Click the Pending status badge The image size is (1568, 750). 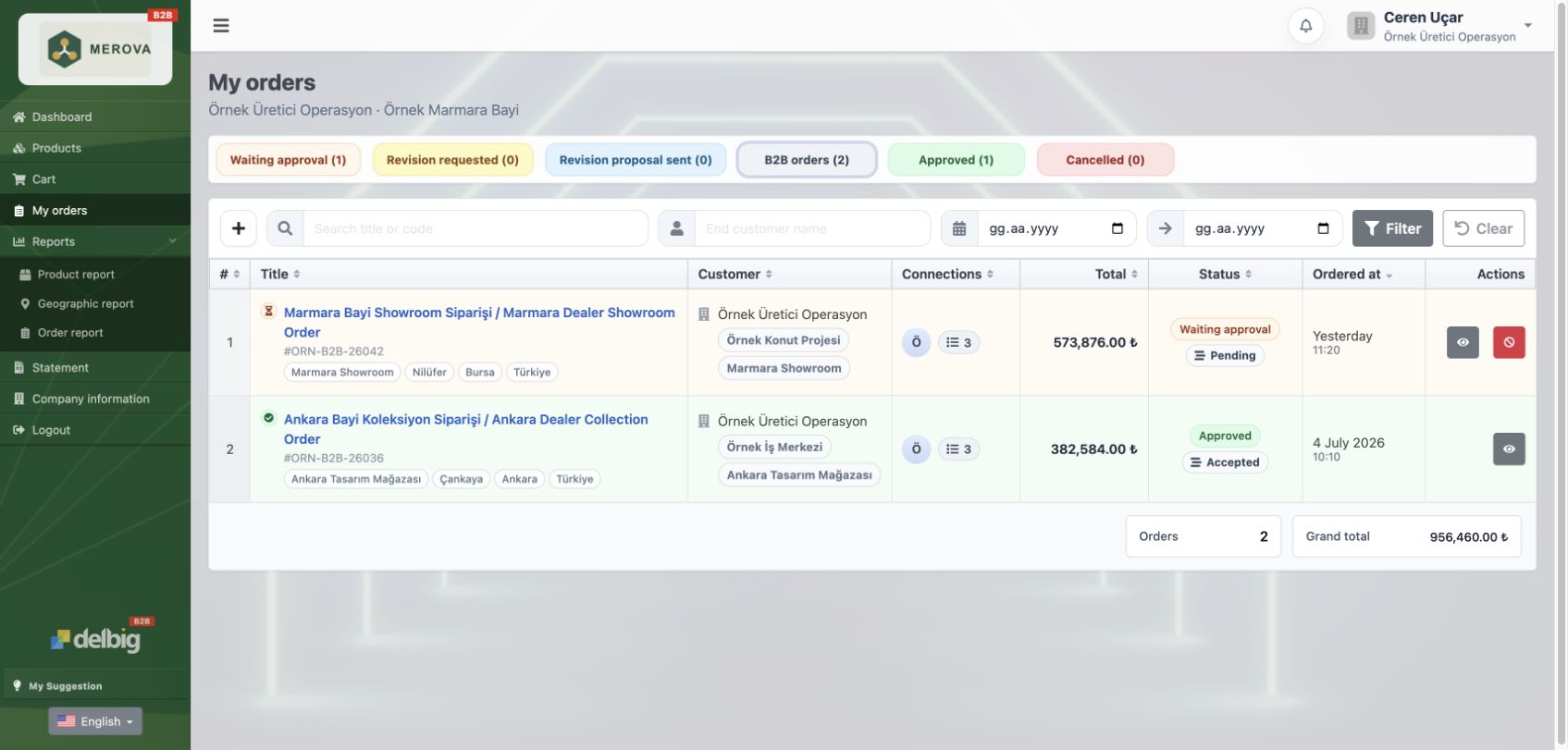coord(1225,356)
